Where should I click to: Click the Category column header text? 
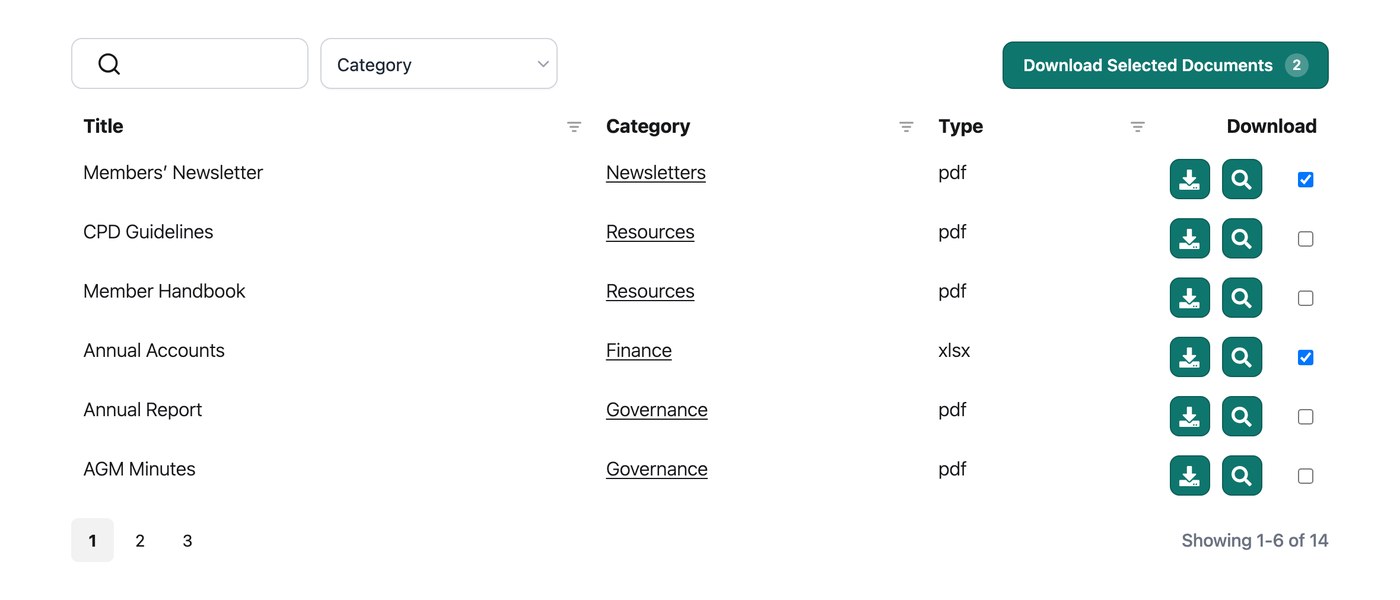click(648, 126)
